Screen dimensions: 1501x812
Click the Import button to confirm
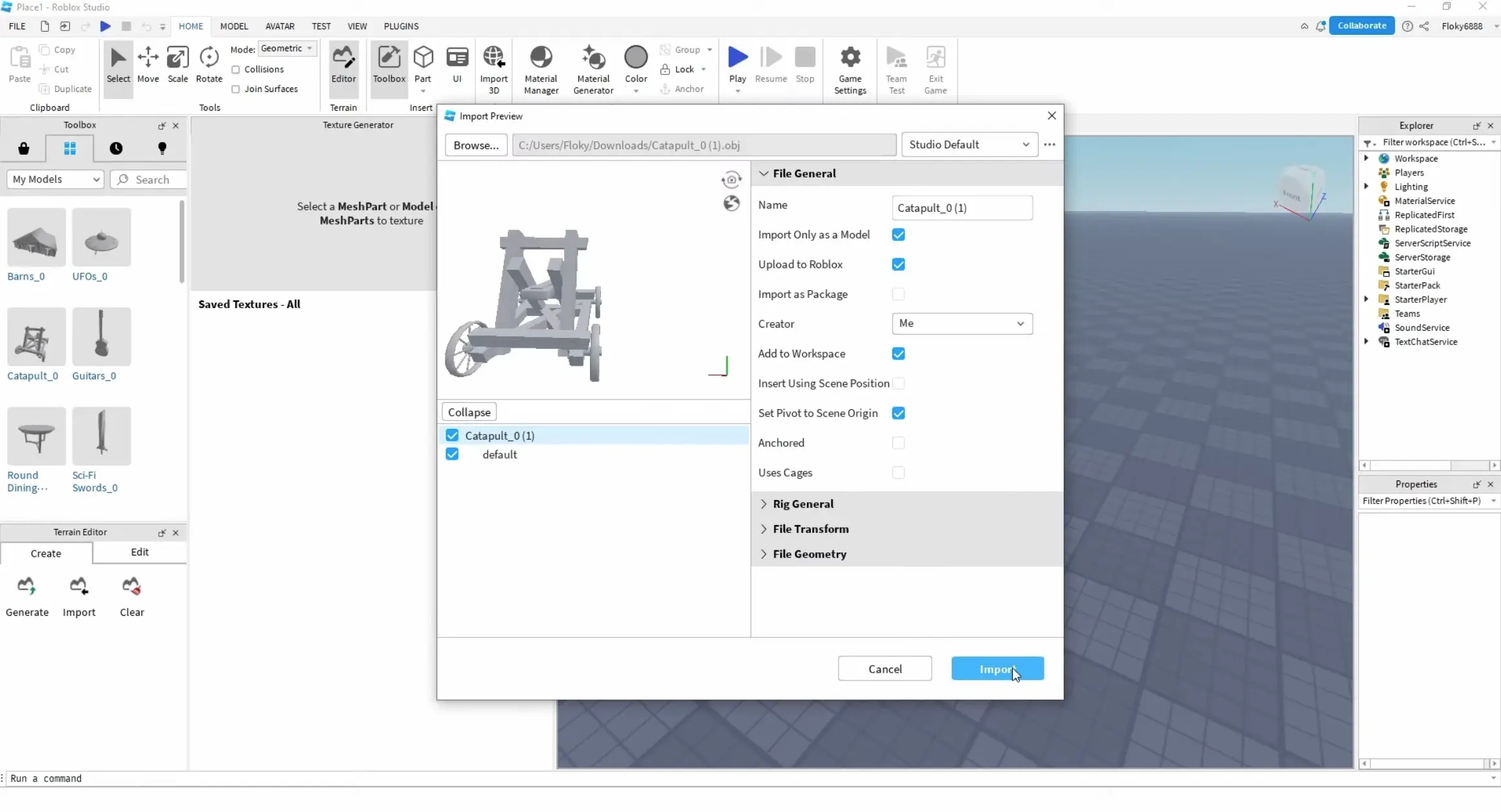click(x=997, y=669)
